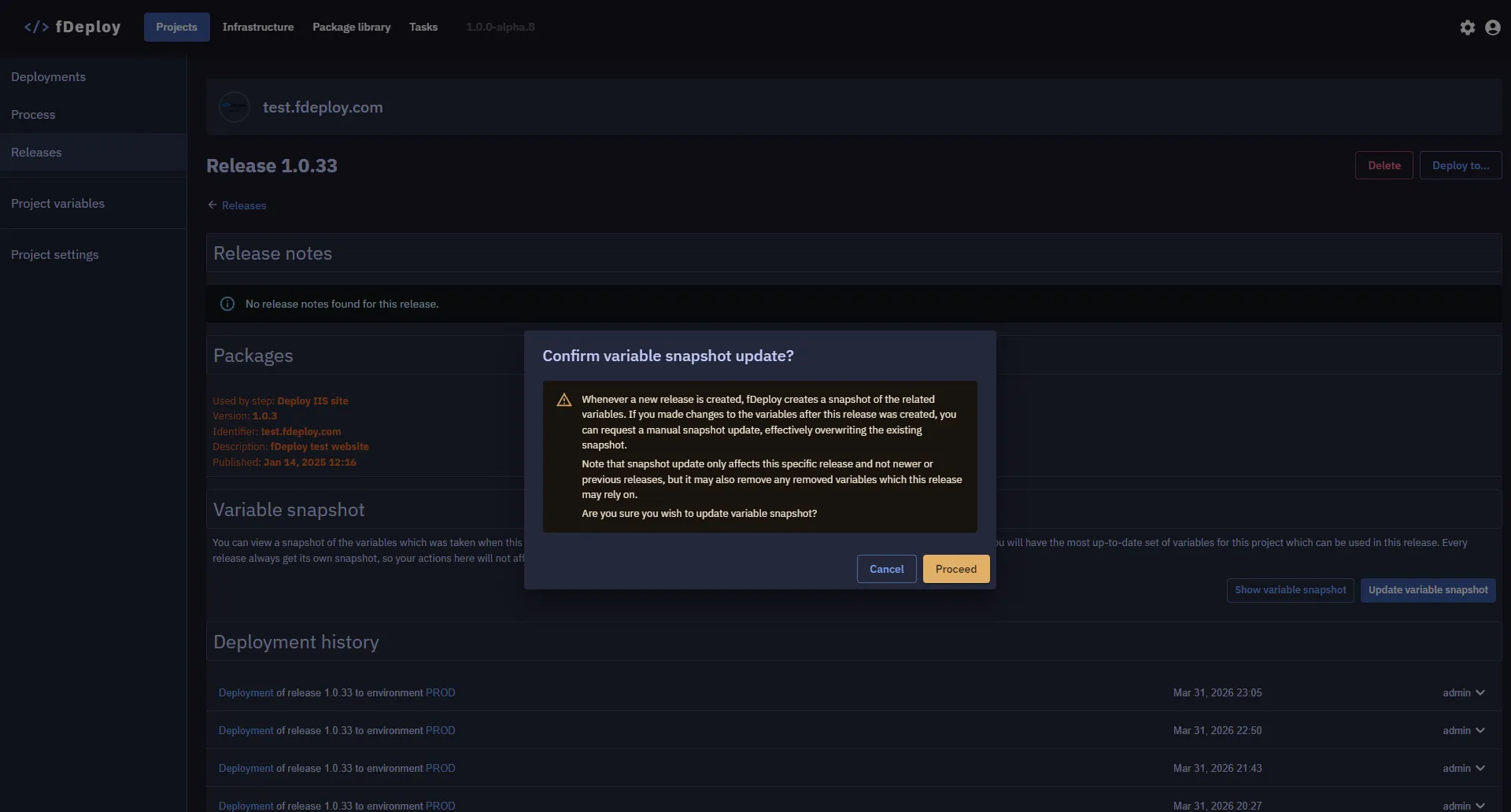Open Deployment link dated Mar 31, 2026 21:43
This screenshot has width=1511, height=812.
[246, 769]
